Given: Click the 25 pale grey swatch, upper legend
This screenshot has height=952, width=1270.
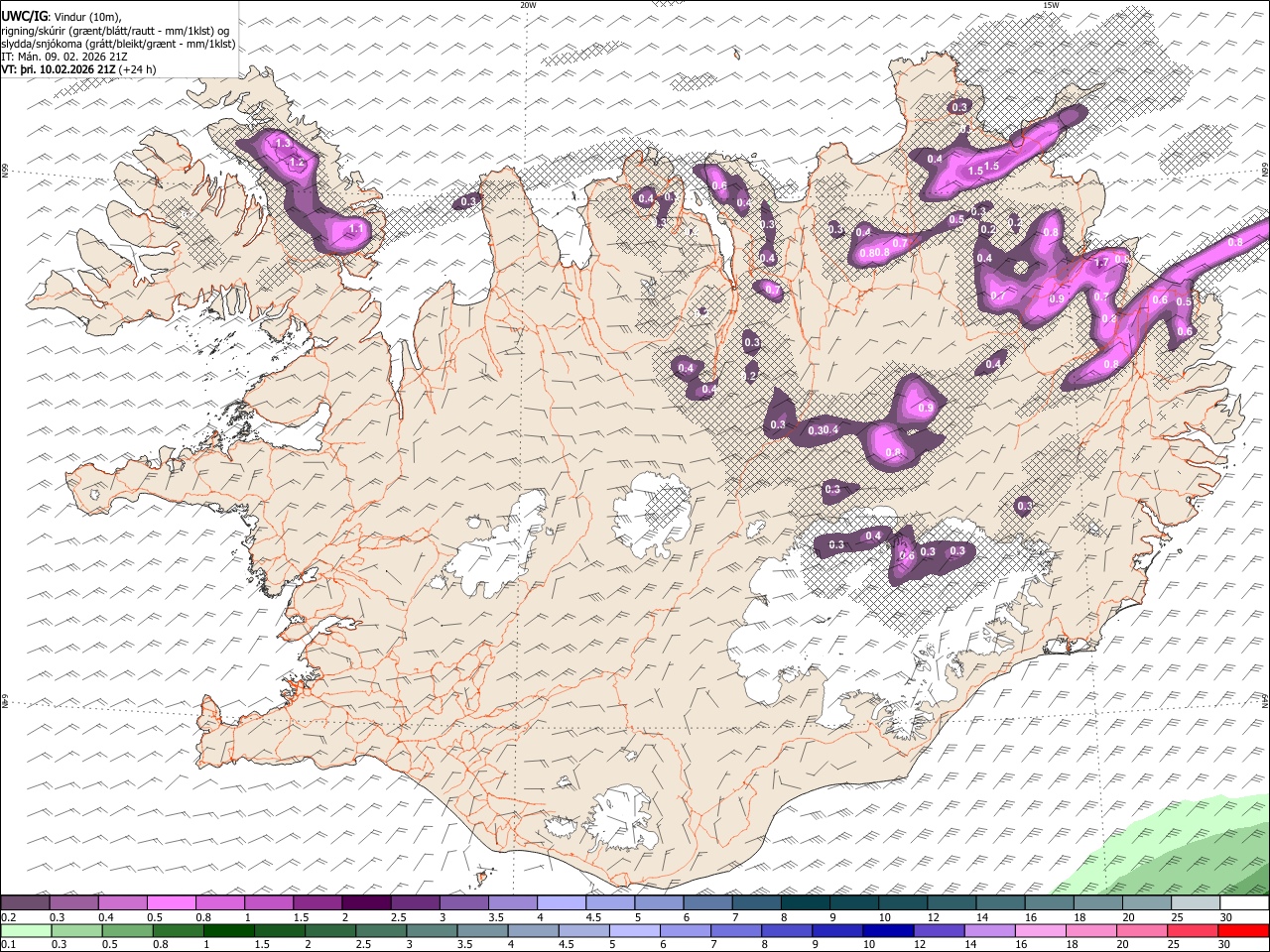Looking at the screenshot, I should [1196, 902].
